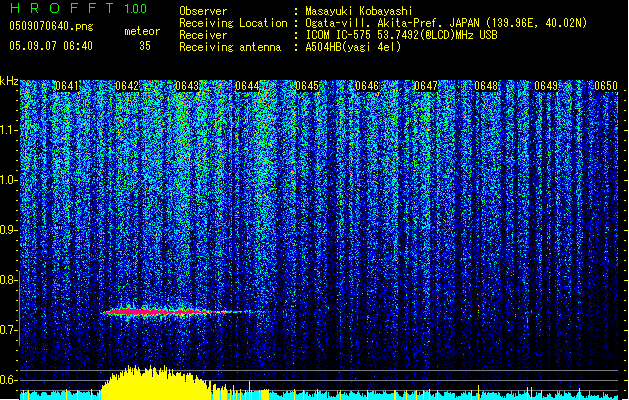
Task: Click the 0650 time marker
Action: tap(606, 86)
